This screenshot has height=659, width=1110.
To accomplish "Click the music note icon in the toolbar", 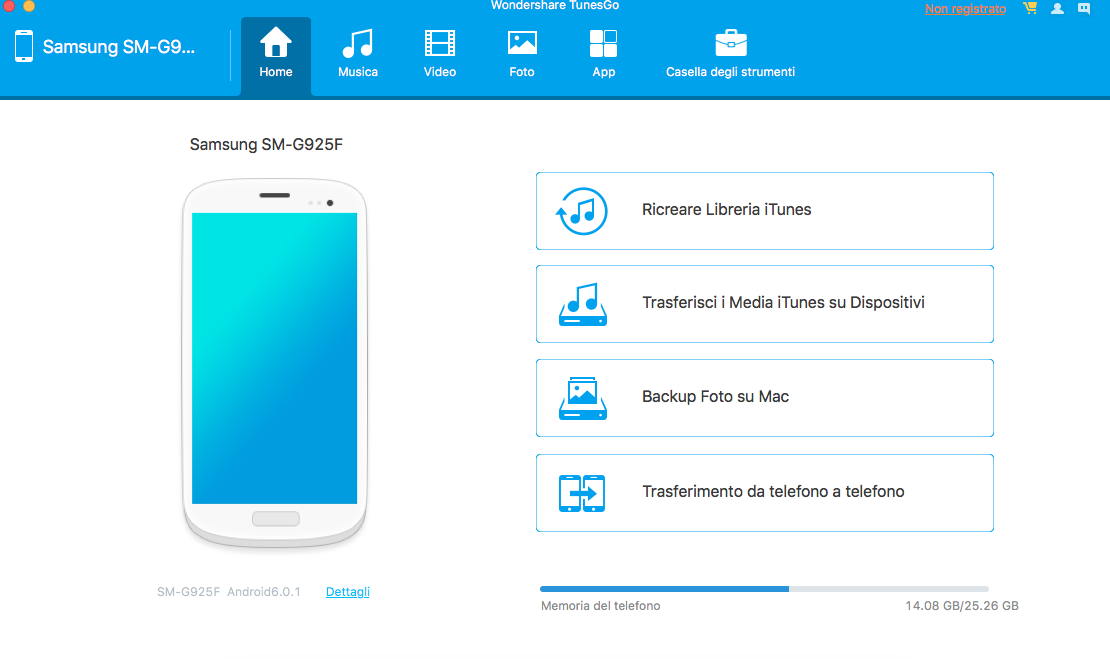I will (357, 43).
